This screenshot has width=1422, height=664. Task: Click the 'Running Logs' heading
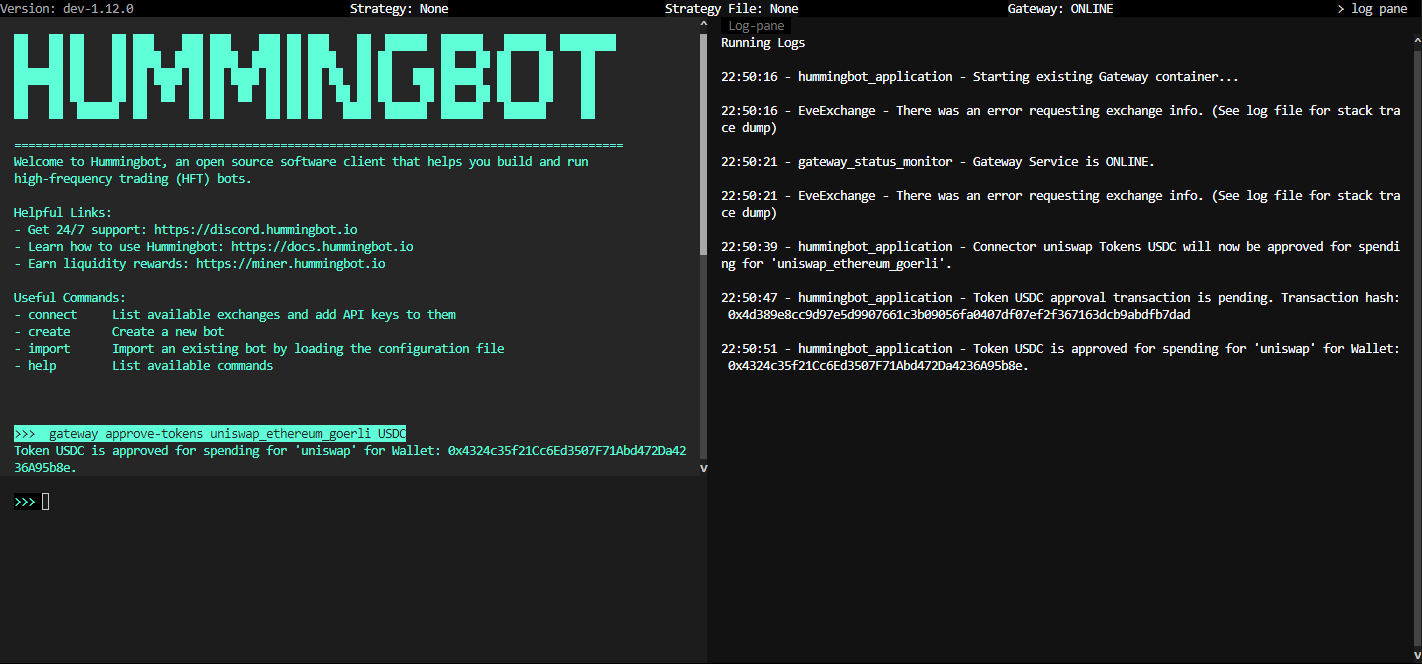point(763,42)
